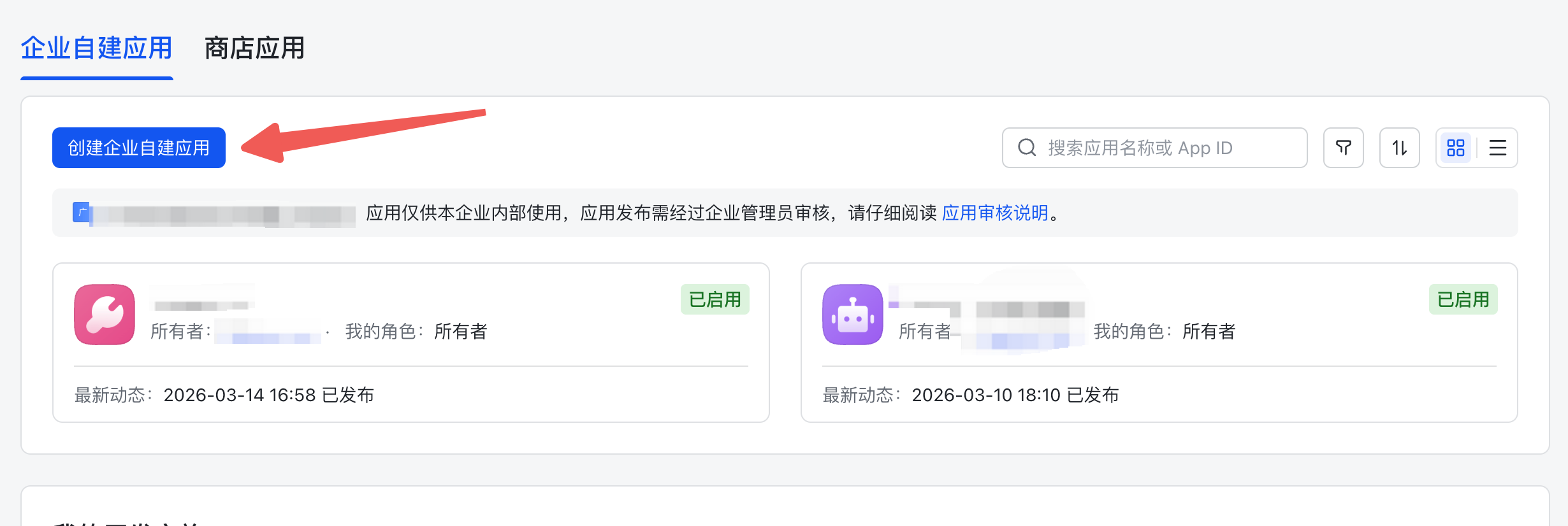Open the pink wrench app icon

pos(105,315)
